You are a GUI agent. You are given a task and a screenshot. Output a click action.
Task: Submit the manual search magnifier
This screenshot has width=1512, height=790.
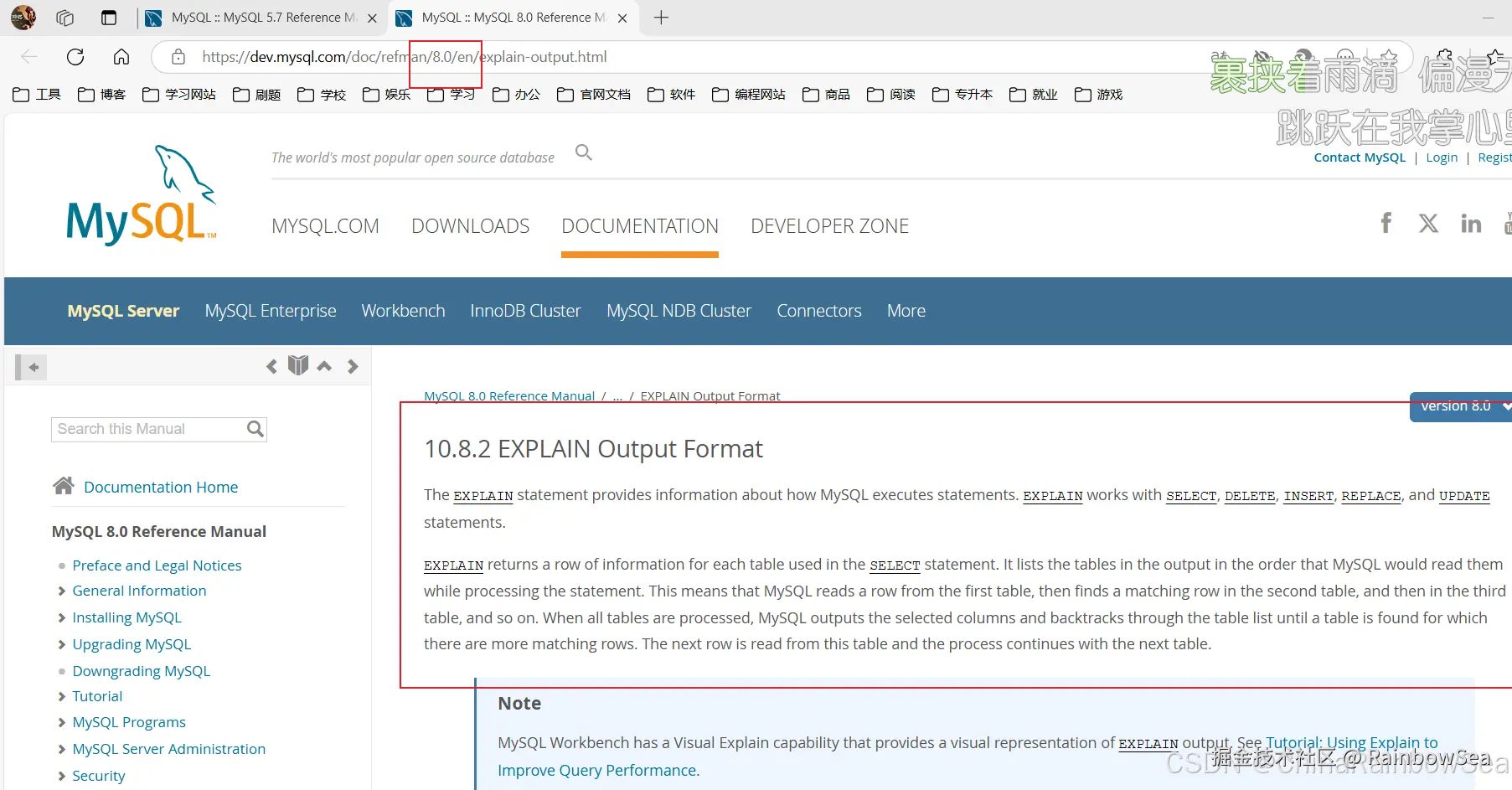[x=255, y=429]
